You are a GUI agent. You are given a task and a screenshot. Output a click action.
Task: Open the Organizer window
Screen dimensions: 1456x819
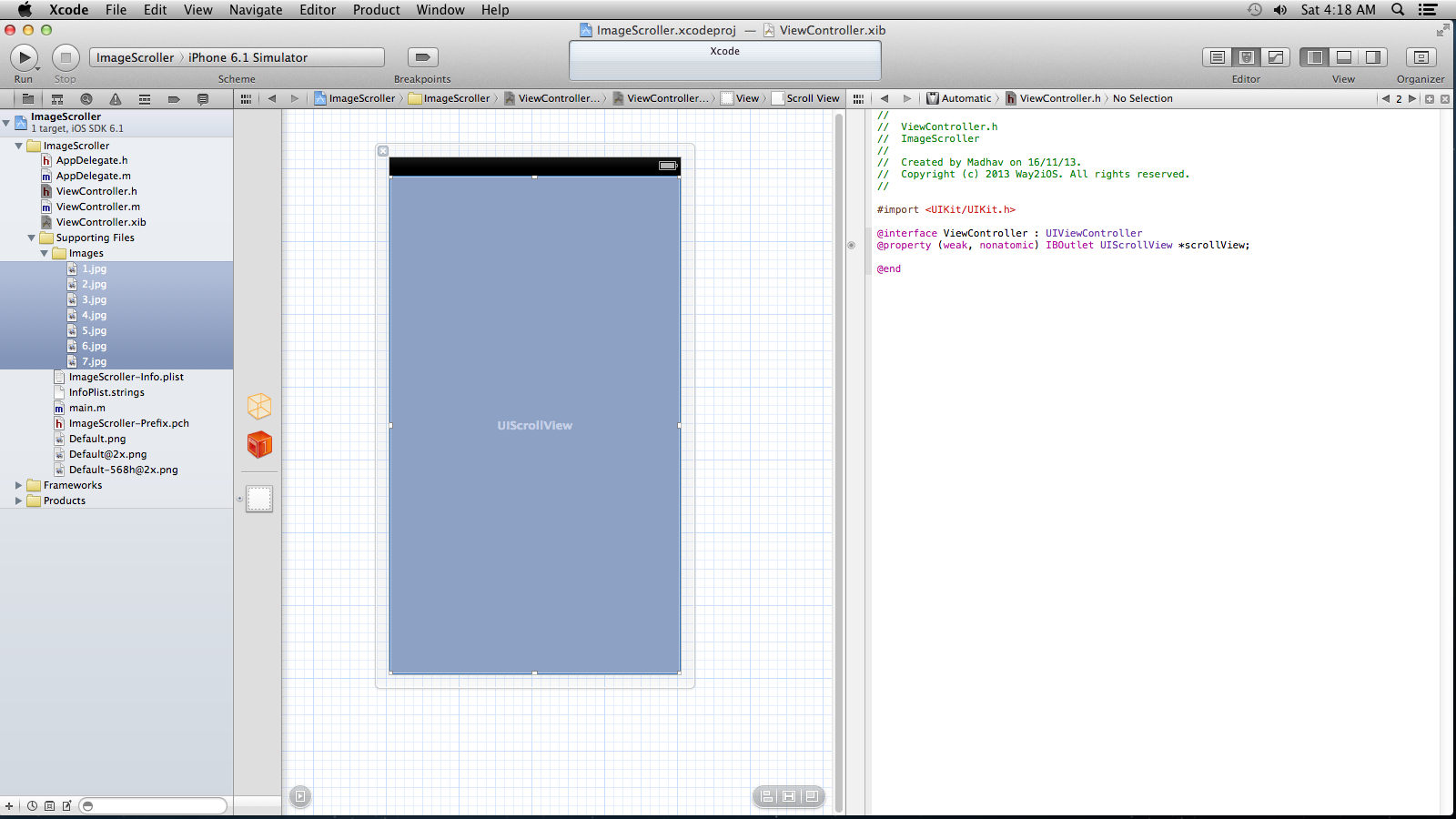pos(1421,57)
